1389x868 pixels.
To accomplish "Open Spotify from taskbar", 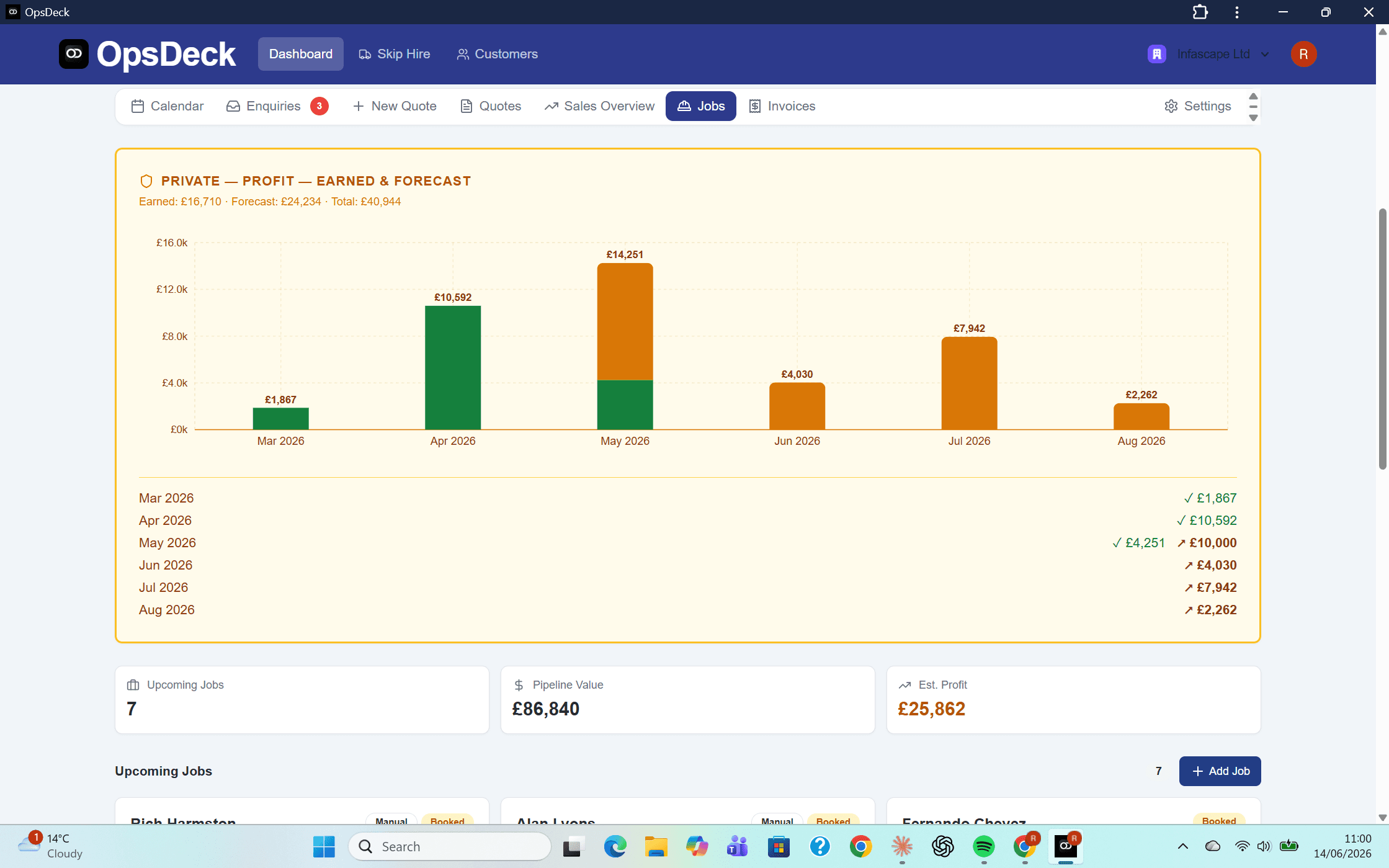I will pyautogui.click(x=984, y=846).
